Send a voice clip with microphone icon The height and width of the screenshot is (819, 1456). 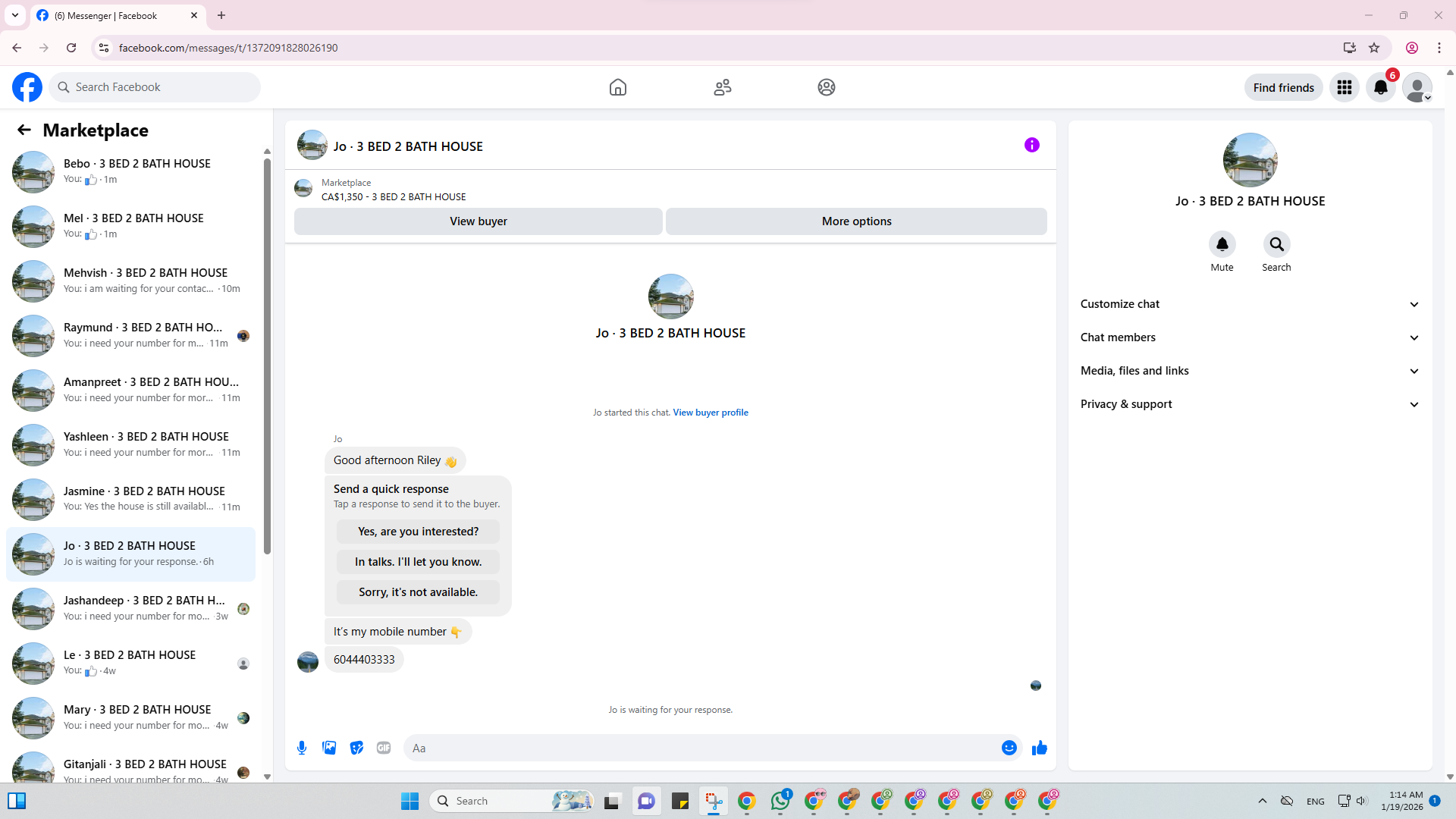tap(302, 748)
